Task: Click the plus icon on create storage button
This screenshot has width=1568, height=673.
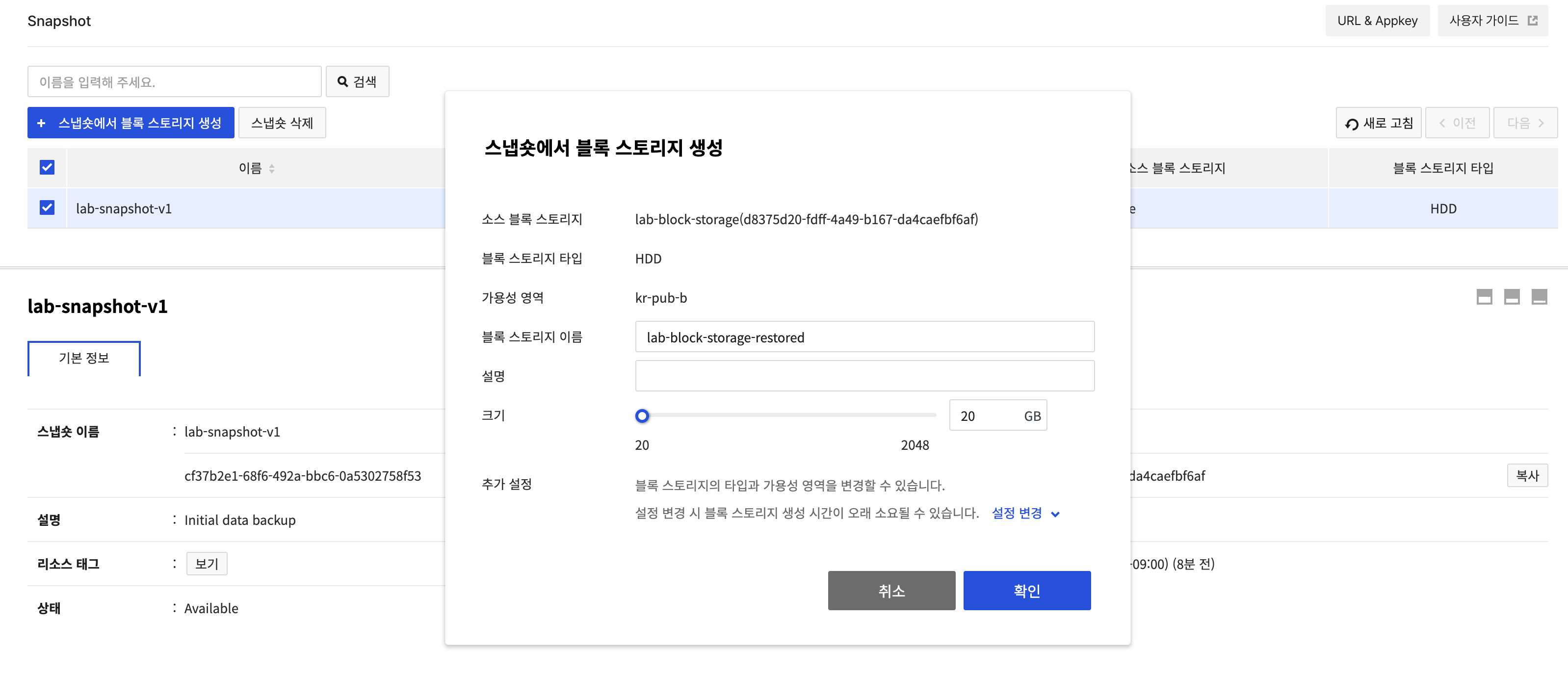Action: 41,123
